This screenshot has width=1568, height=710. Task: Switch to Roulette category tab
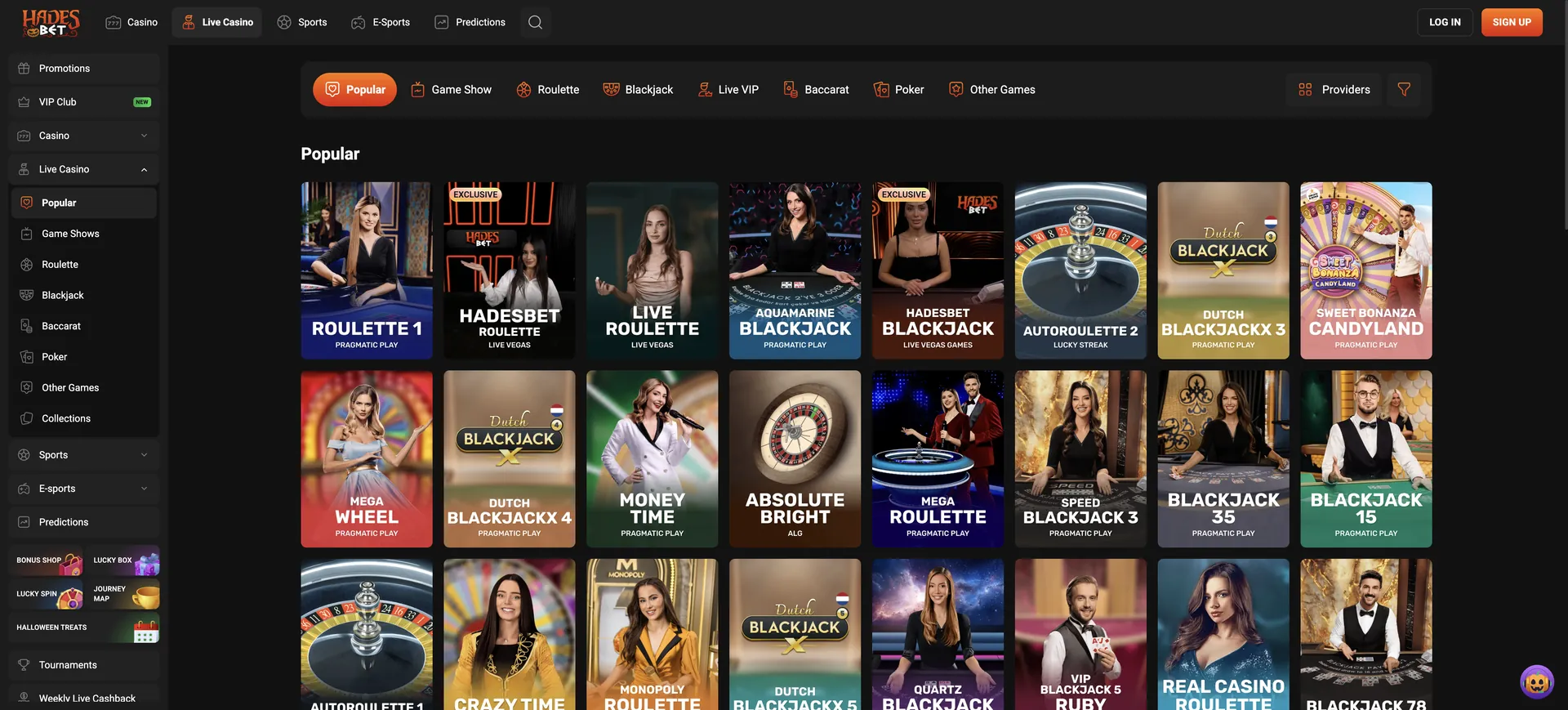(x=547, y=89)
